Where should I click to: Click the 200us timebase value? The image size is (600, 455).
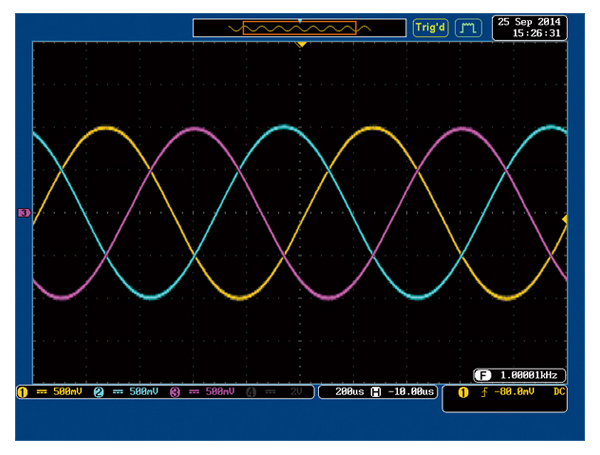click(x=350, y=391)
